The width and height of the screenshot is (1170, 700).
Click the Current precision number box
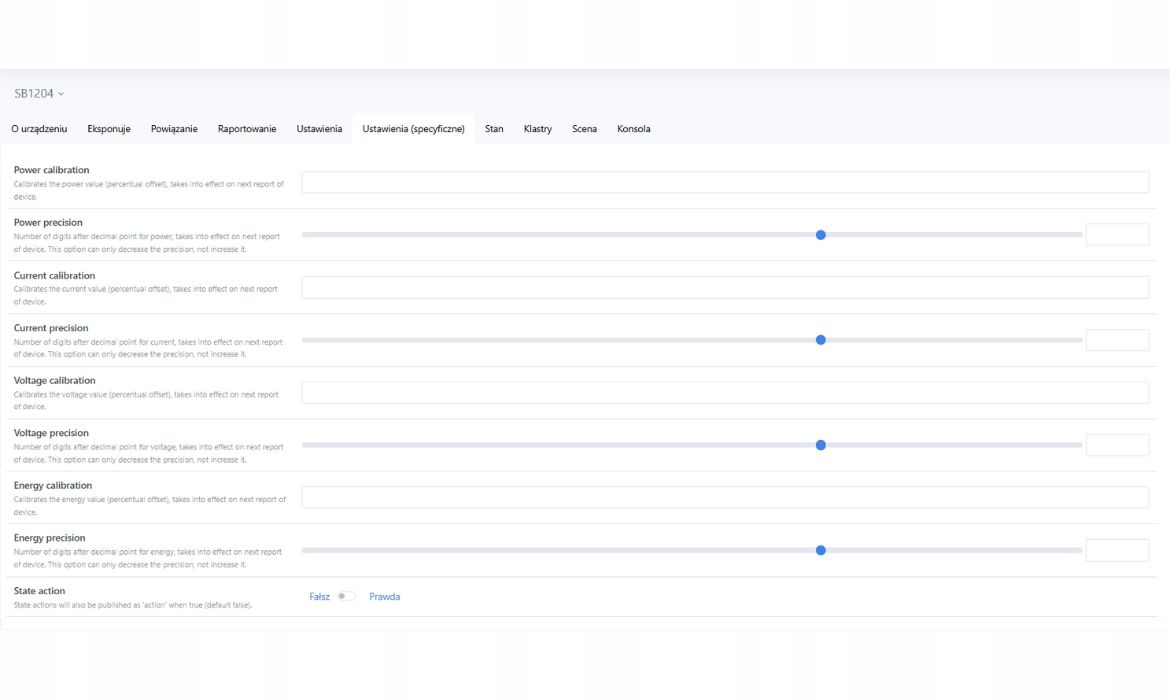point(1117,340)
